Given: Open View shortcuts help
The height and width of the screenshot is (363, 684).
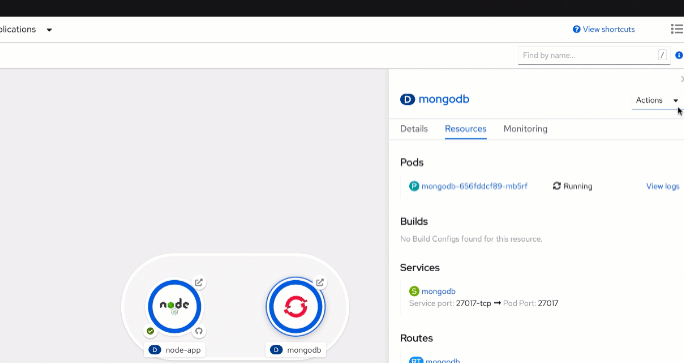Looking at the screenshot, I should click(609, 29).
